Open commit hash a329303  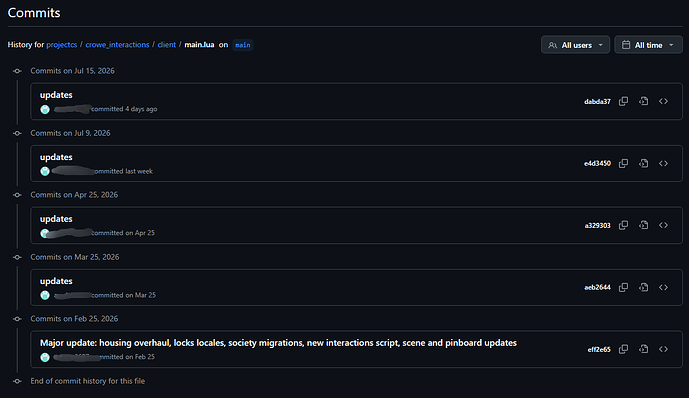click(597, 225)
